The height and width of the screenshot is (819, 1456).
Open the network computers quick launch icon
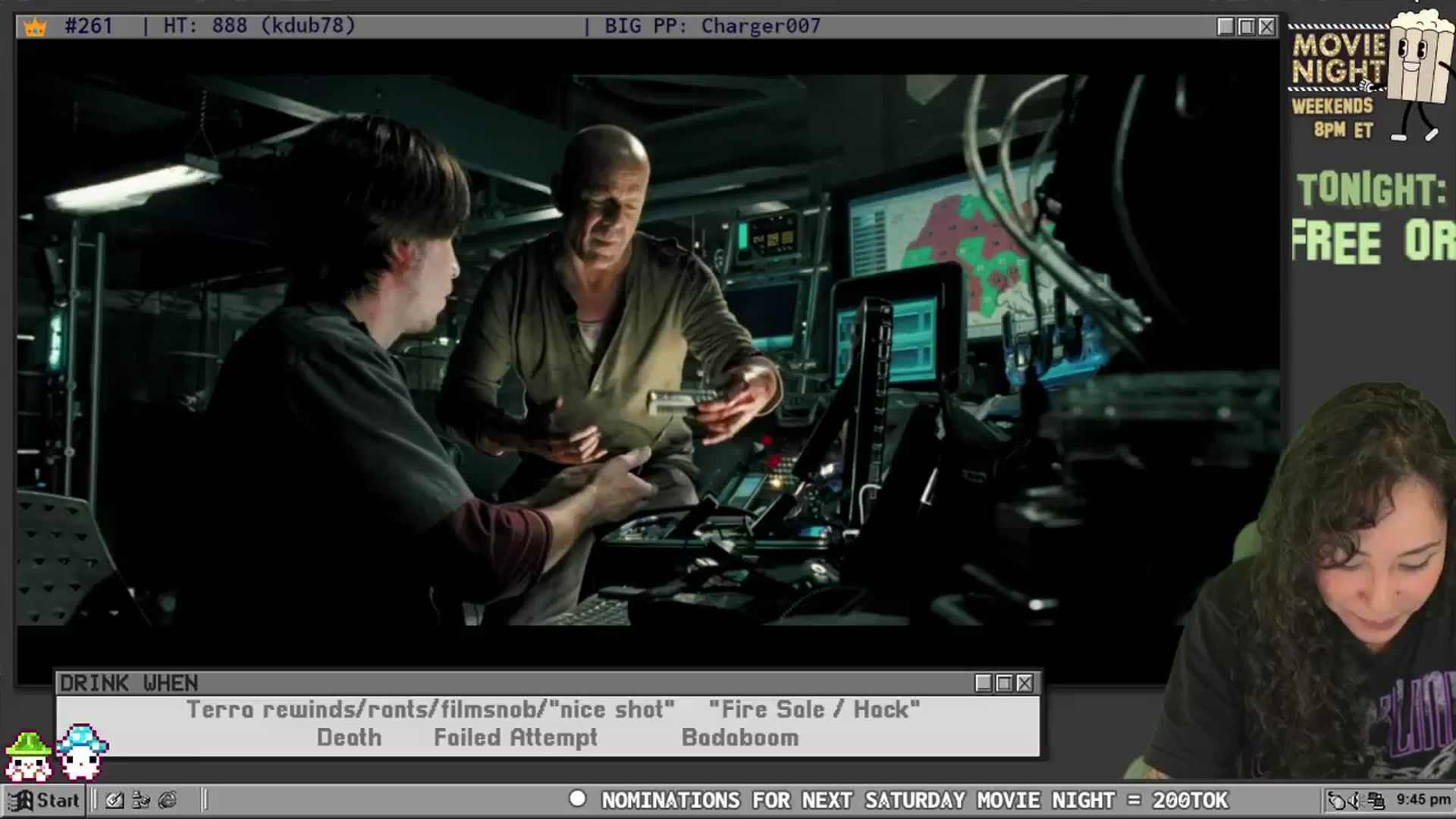point(141,800)
